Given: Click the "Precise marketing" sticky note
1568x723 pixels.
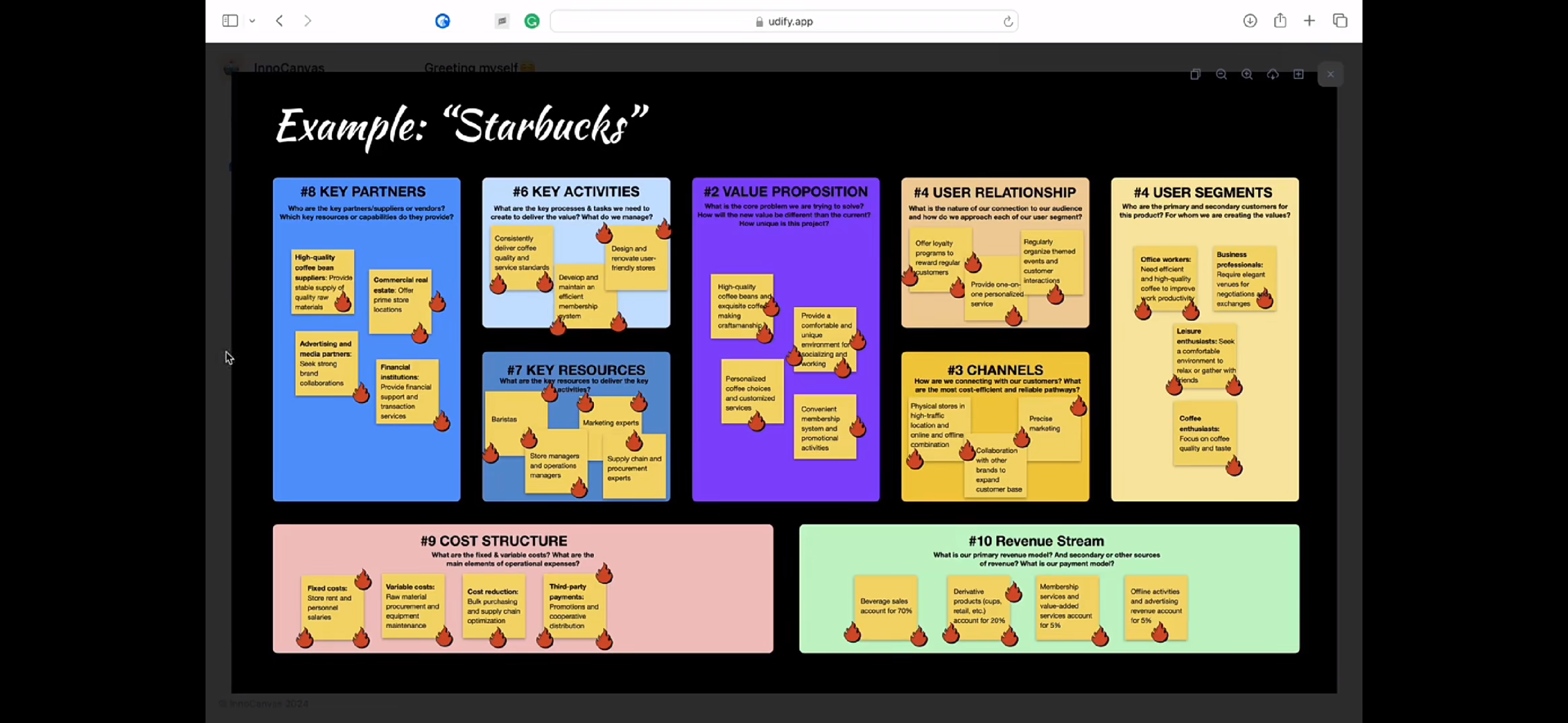Looking at the screenshot, I should (x=1049, y=428).
